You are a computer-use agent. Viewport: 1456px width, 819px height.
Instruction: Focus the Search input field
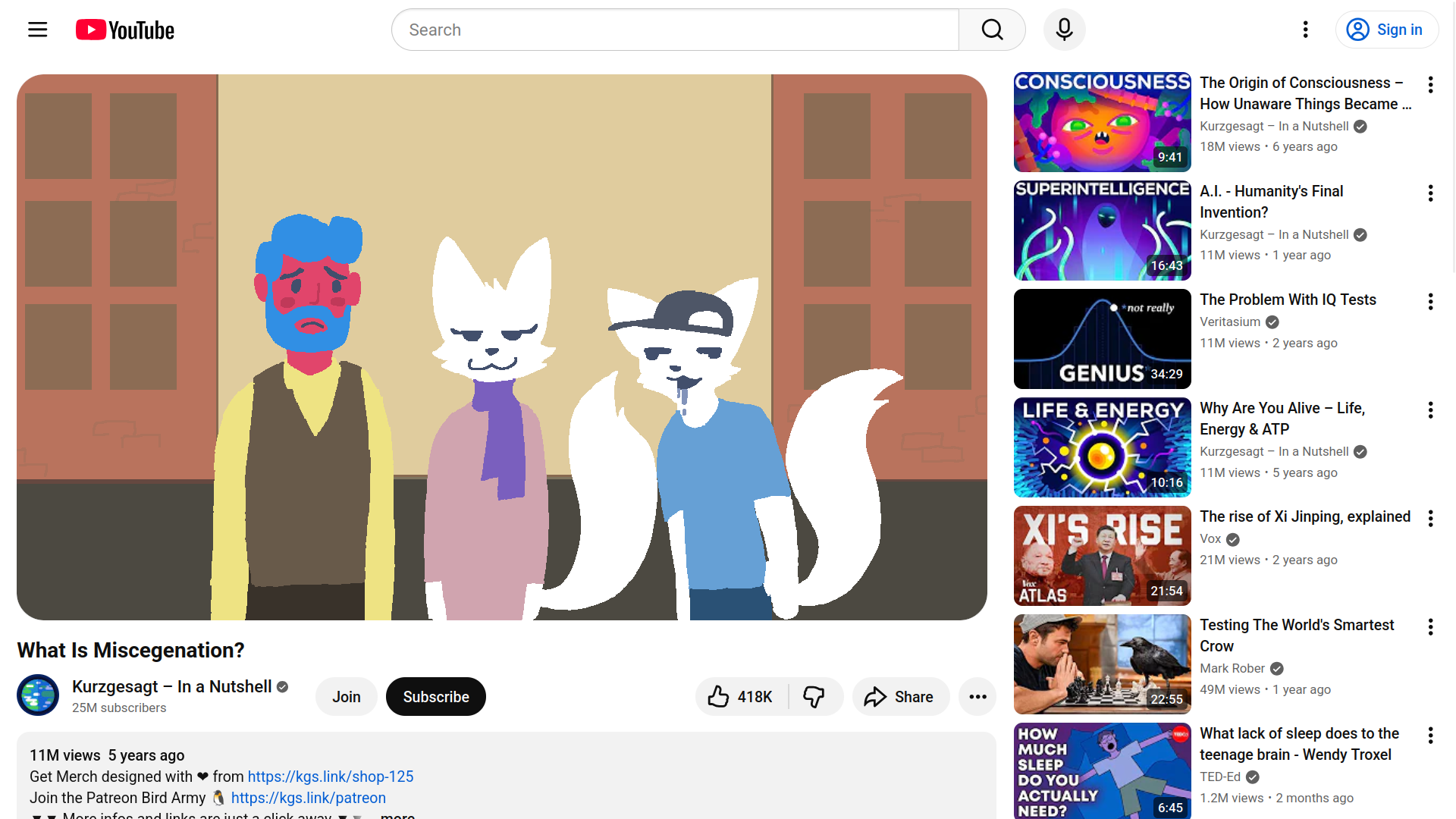coord(675,30)
